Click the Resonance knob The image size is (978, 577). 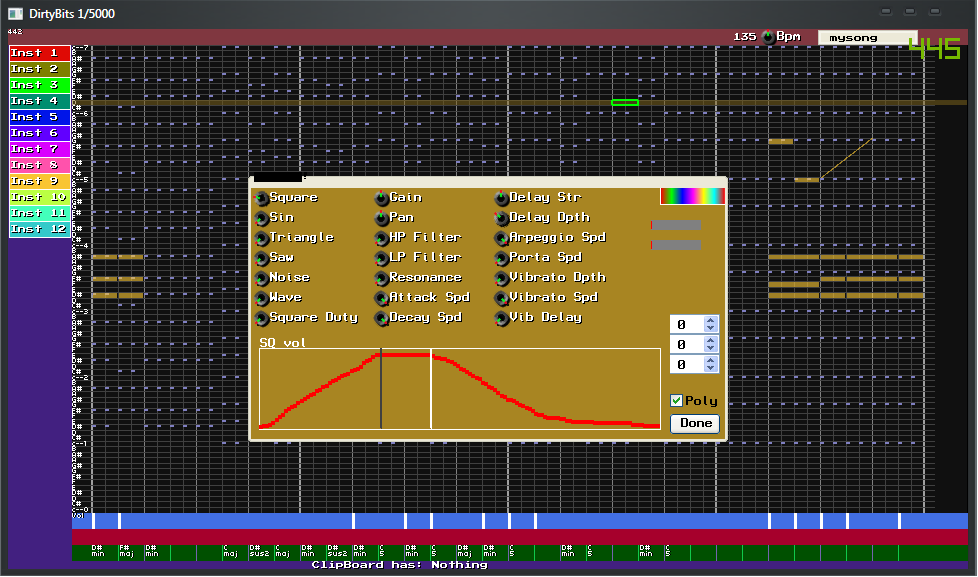381,278
